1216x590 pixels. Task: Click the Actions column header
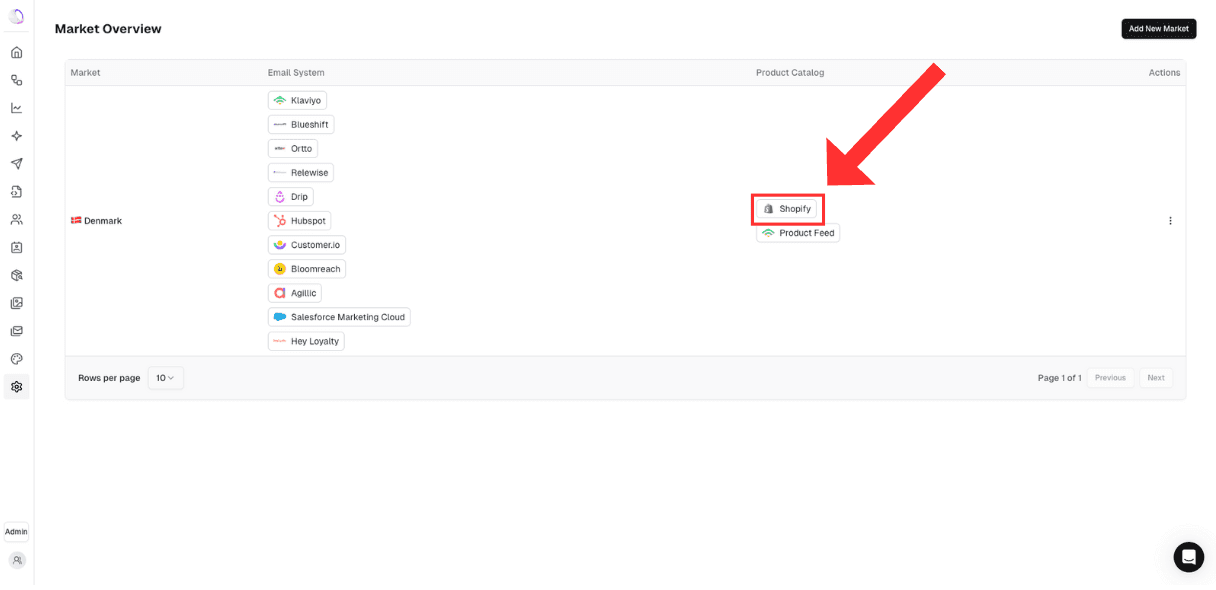(x=1164, y=73)
